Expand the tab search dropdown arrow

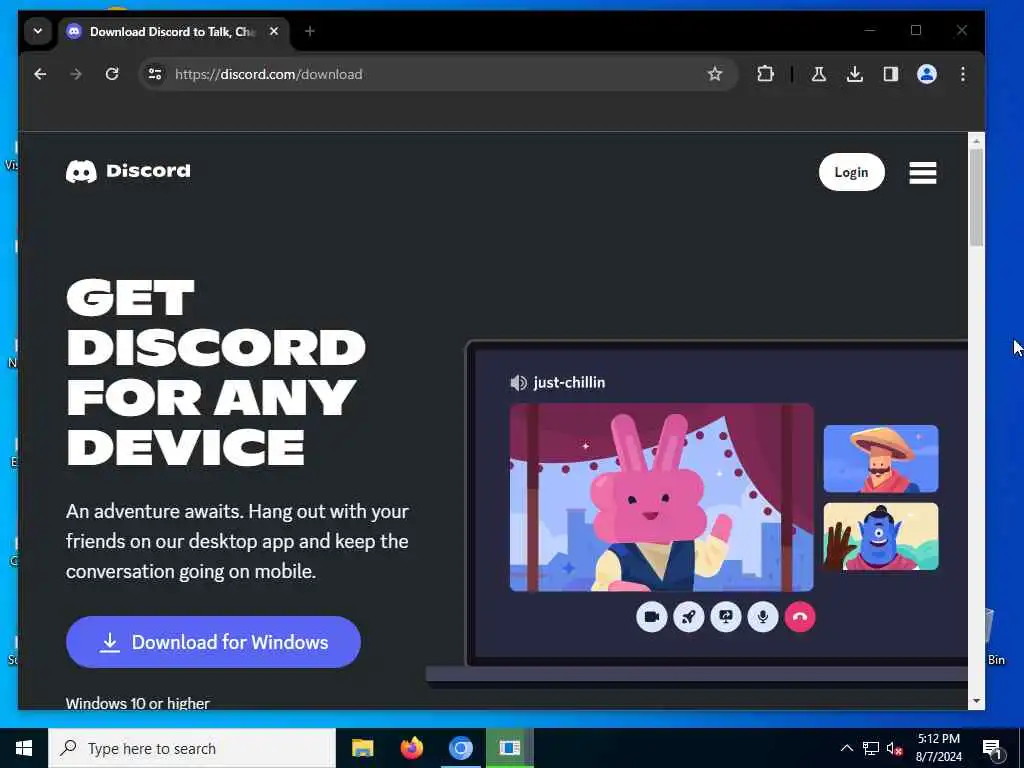(x=38, y=31)
